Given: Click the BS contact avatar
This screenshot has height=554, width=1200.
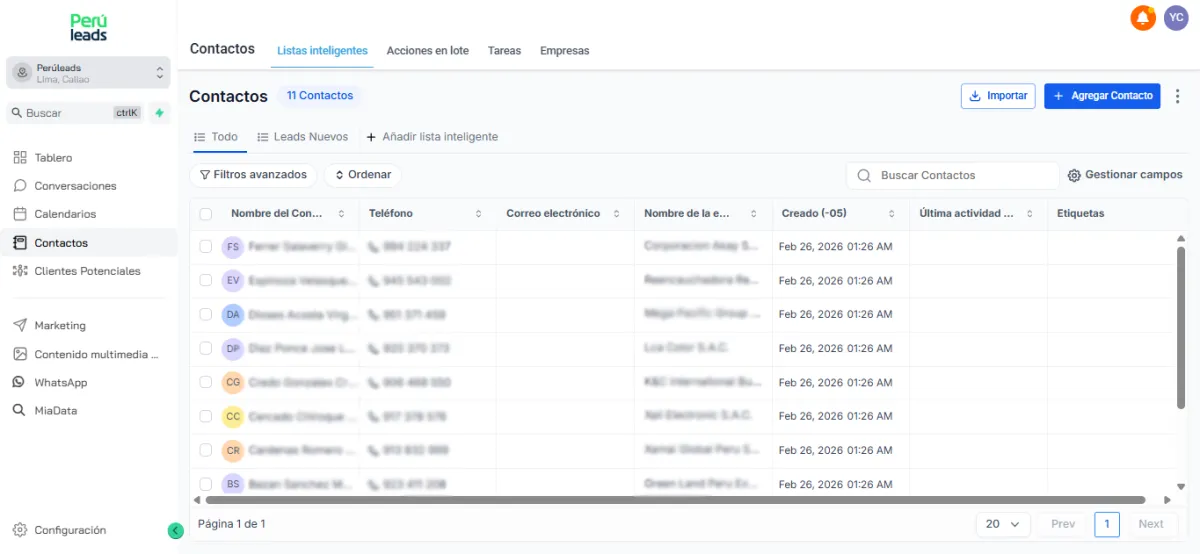Looking at the screenshot, I should point(233,484).
